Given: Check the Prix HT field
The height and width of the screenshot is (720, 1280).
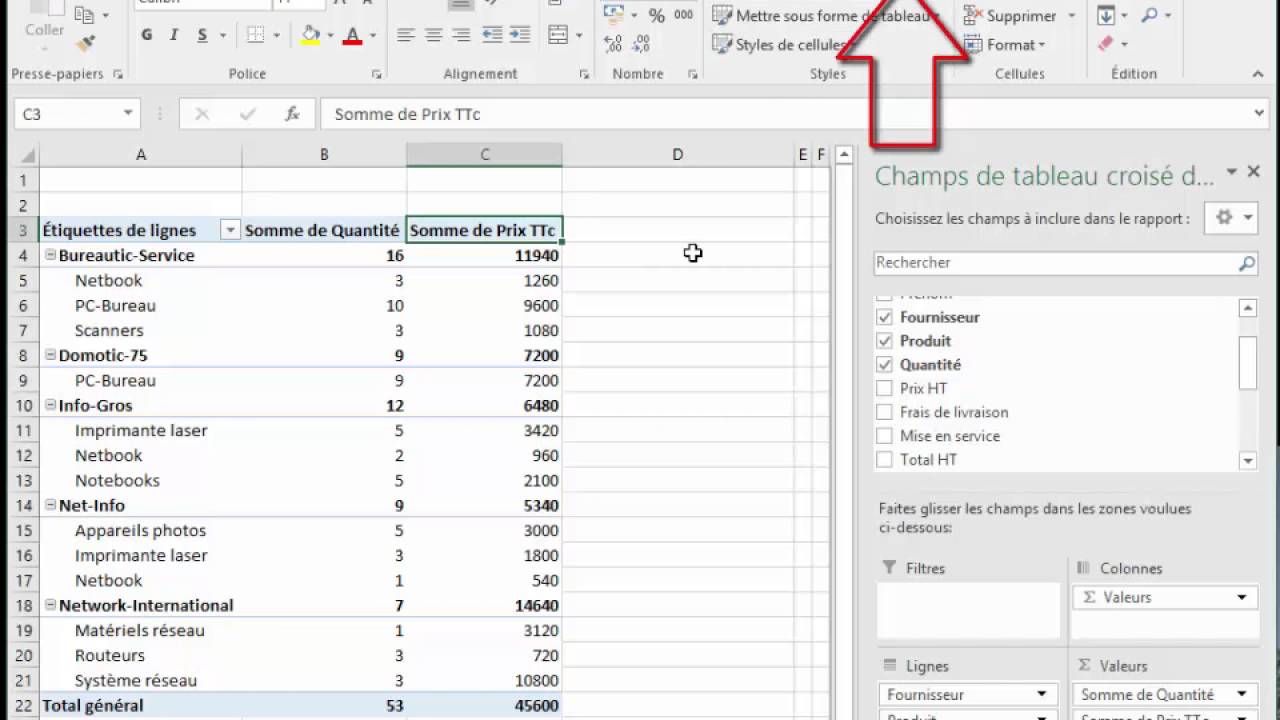Looking at the screenshot, I should [884, 388].
